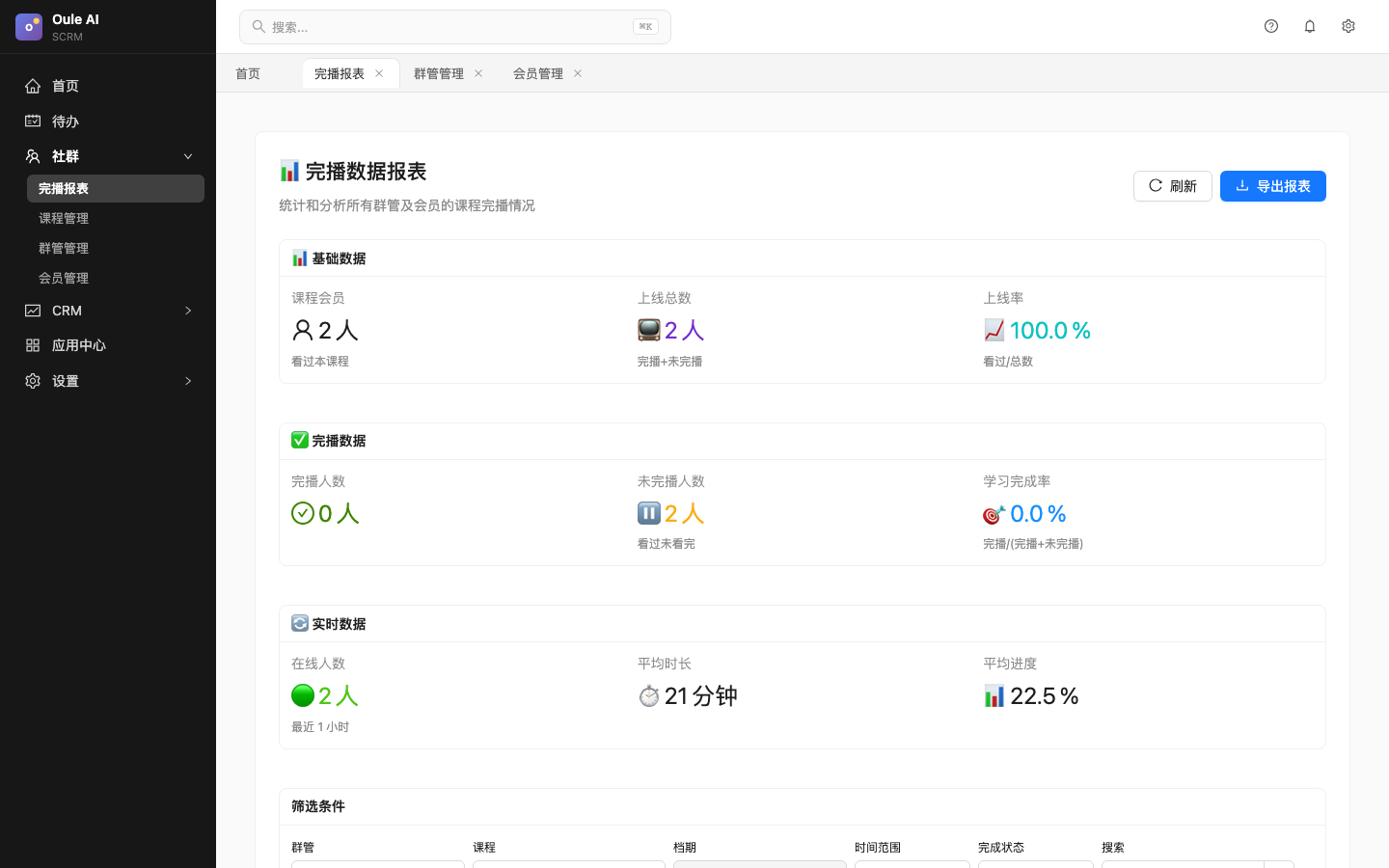Click the 最近 1 小时 caption
The image size is (1389, 868).
[320, 727]
